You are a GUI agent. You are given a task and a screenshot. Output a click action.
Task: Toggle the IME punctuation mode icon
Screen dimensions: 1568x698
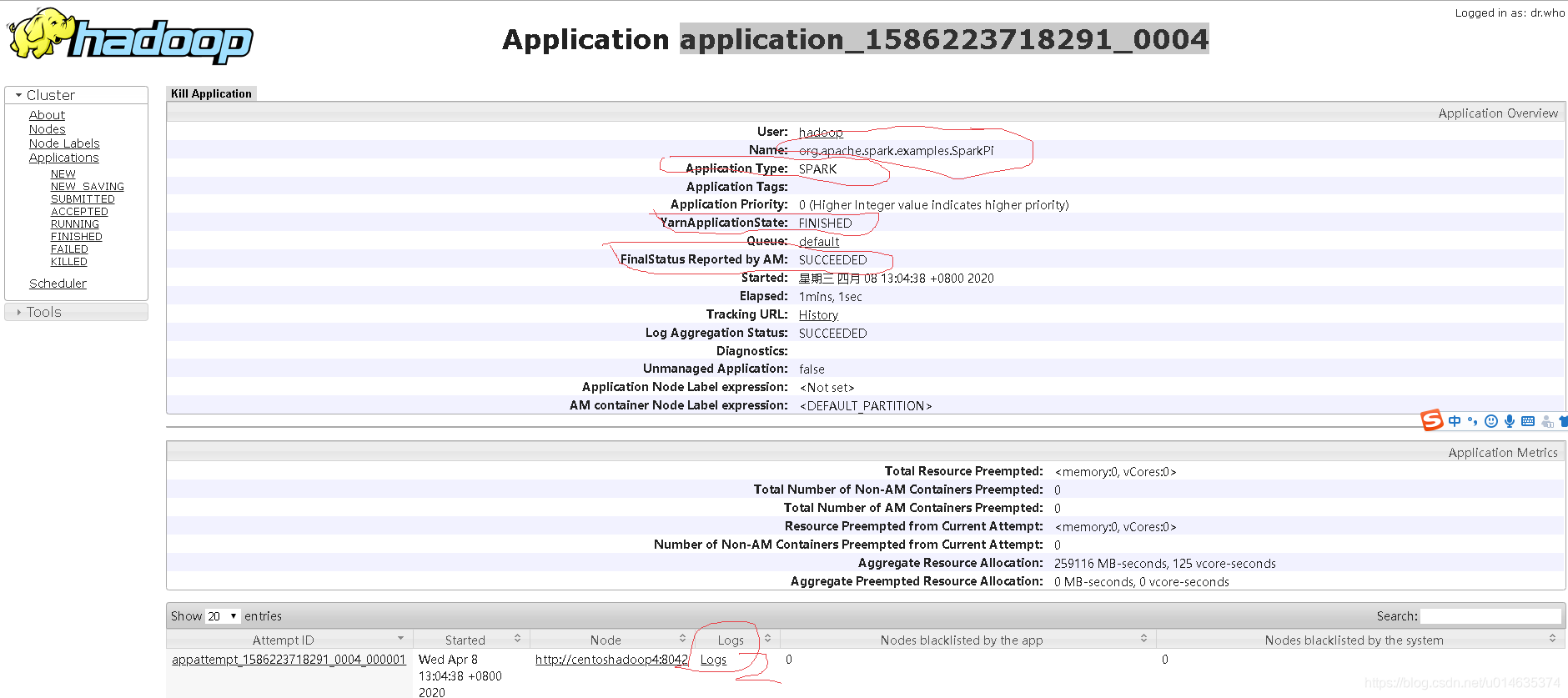point(1472,421)
